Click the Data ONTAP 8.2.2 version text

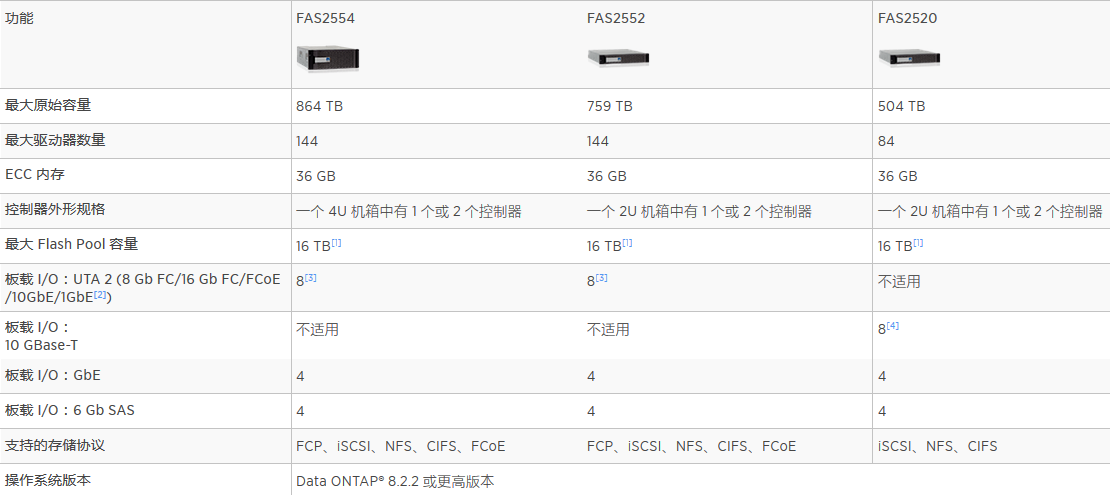tap(395, 481)
